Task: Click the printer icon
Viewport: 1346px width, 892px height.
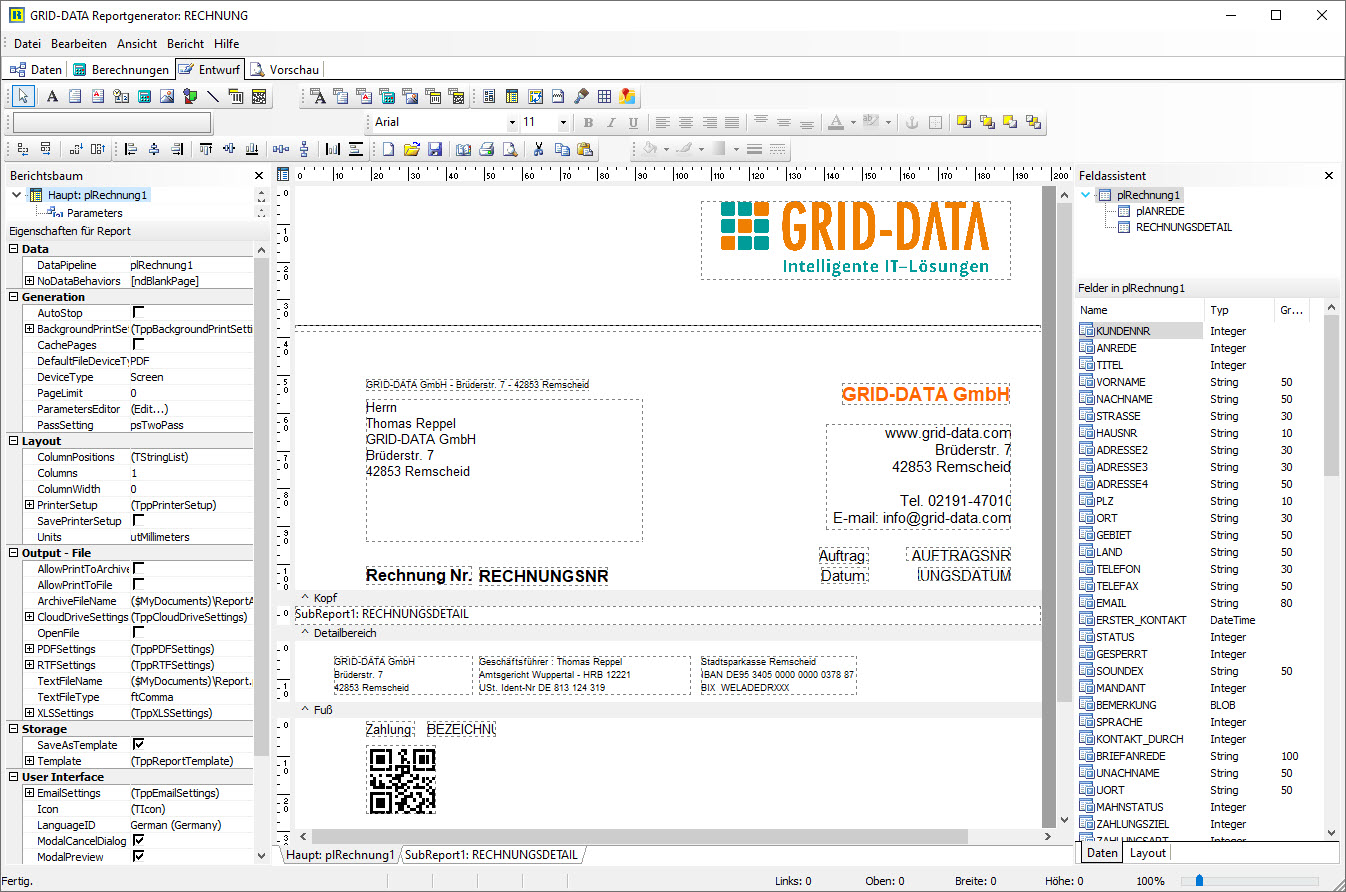Action: (x=486, y=149)
